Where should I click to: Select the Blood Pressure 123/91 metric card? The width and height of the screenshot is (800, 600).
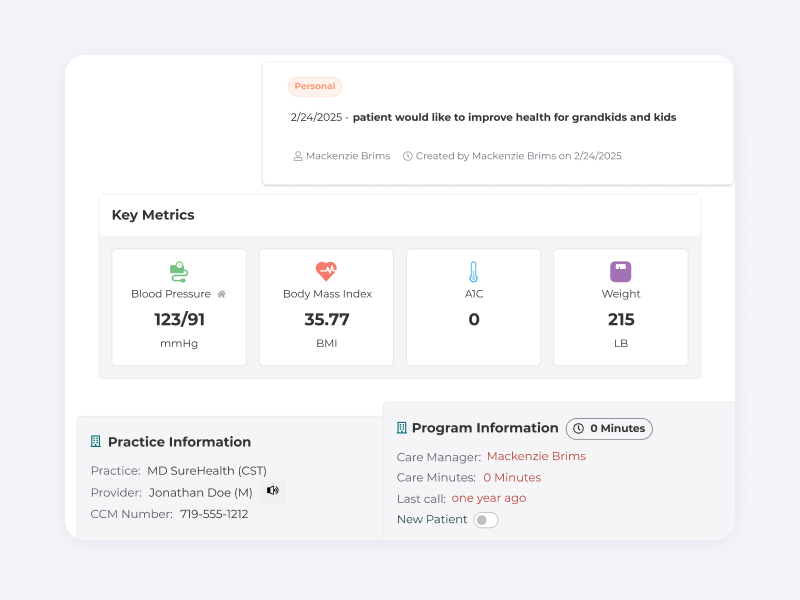tap(178, 307)
